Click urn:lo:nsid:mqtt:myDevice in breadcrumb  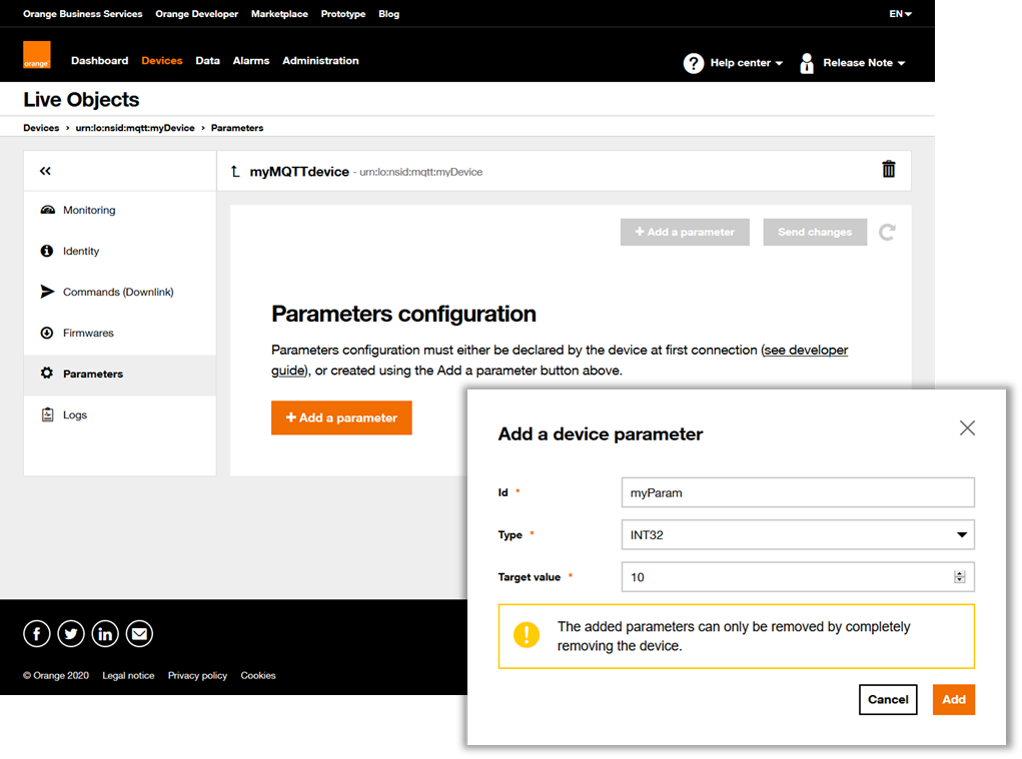[135, 128]
